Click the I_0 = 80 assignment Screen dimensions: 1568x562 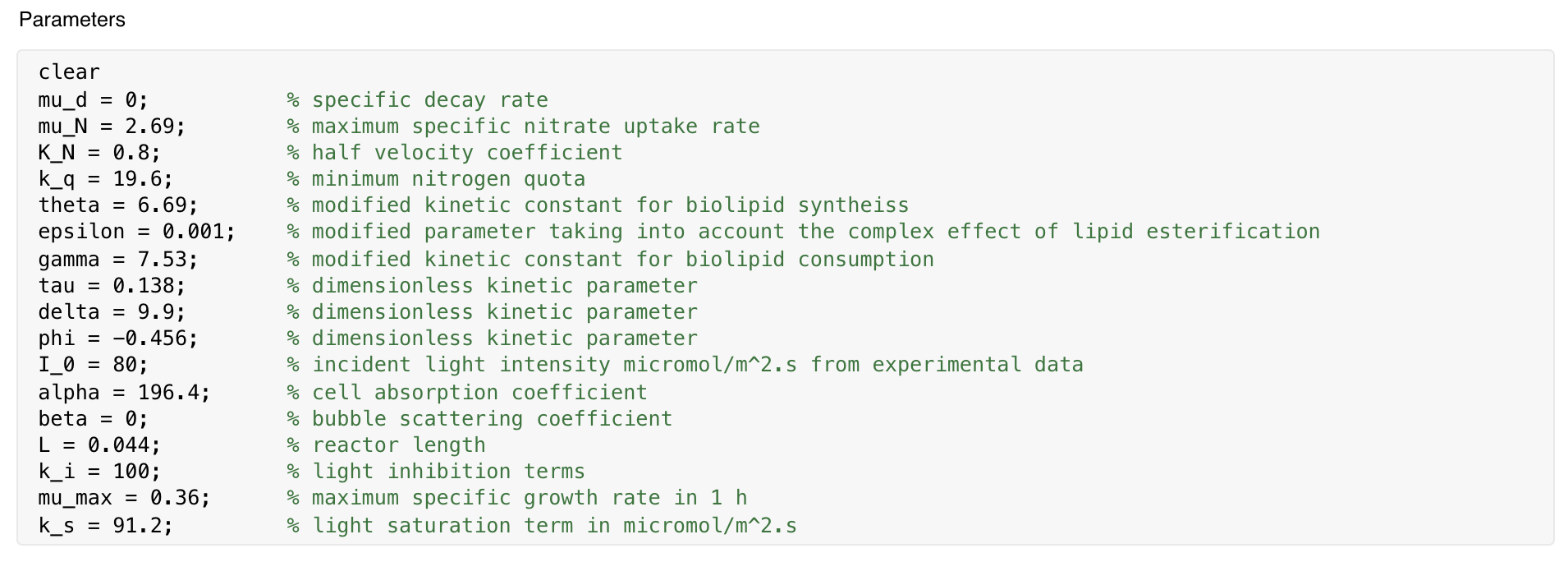(94, 365)
